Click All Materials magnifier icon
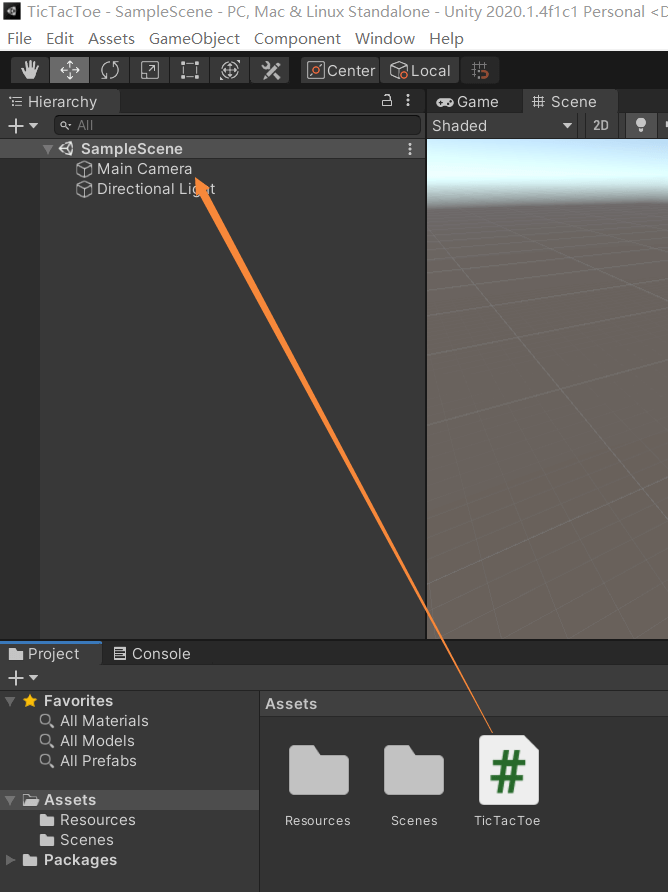The width and height of the screenshot is (668, 892). coord(47,721)
